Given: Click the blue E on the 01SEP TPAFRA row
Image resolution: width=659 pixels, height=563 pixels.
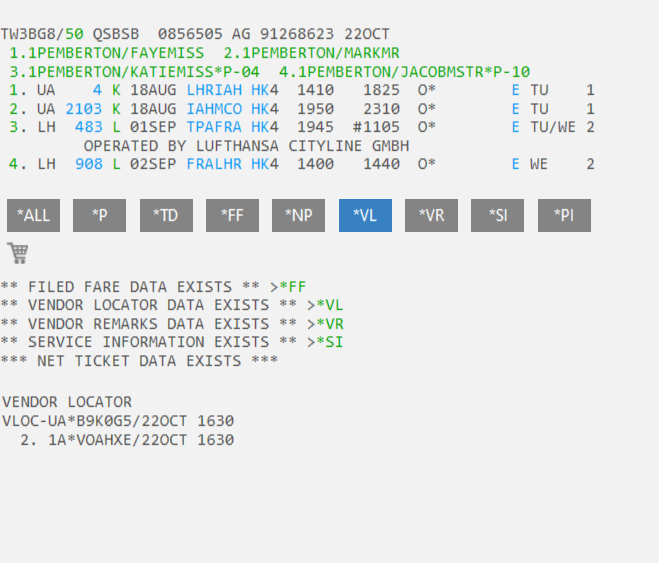Looking at the screenshot, I should click(x=516, y=127).
